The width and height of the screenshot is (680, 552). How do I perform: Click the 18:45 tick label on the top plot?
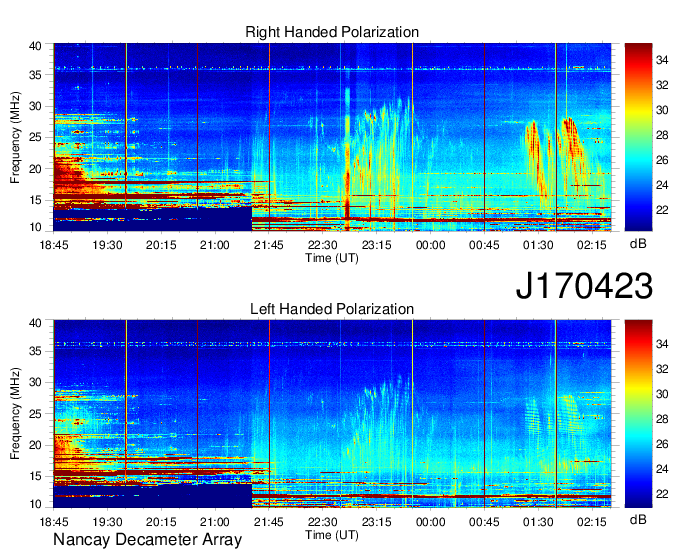(x=54, y=245)
